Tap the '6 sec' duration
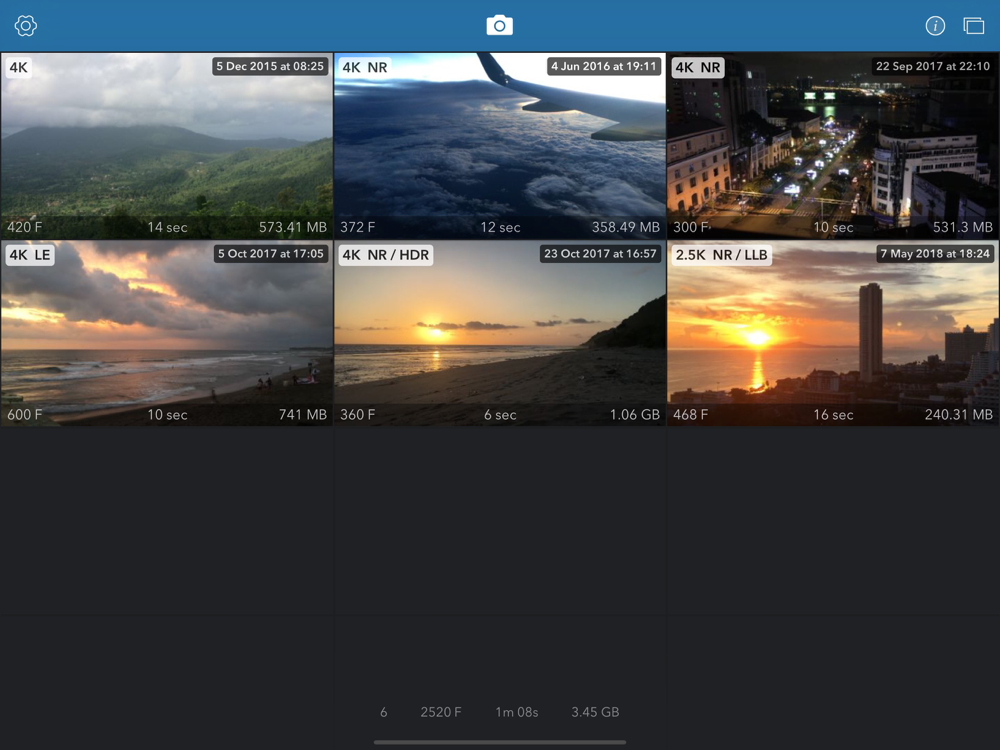Viewport: 1000px width, 750px height. (500, 415)
